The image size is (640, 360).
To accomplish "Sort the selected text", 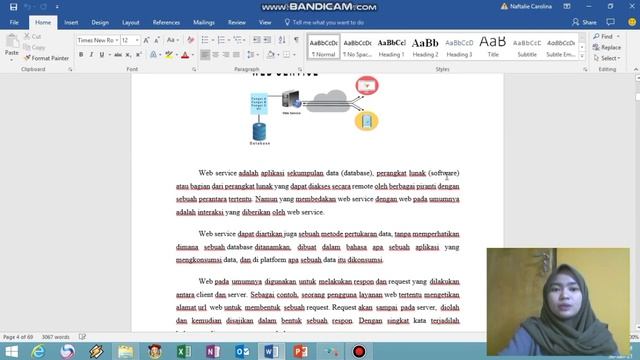I will coord(282,40).
